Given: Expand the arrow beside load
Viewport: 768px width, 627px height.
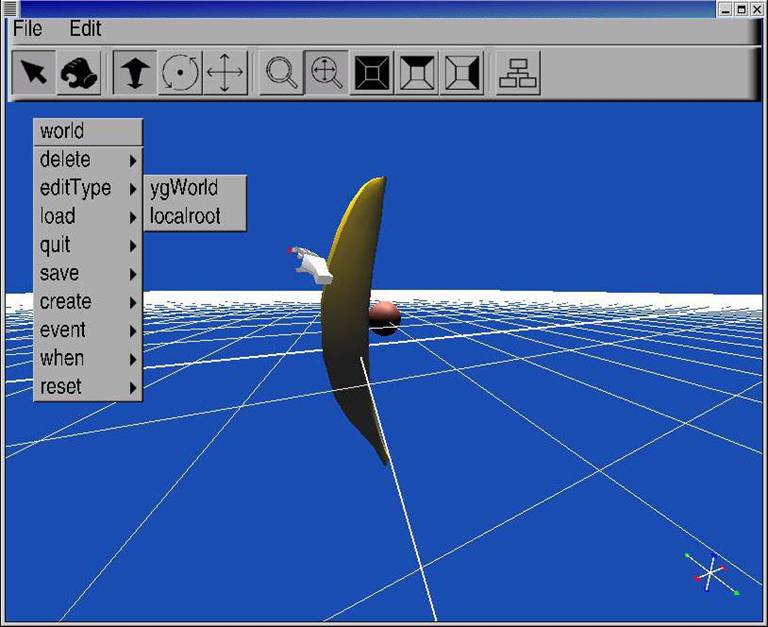Looking at the screenshot, I should point(133,217).
